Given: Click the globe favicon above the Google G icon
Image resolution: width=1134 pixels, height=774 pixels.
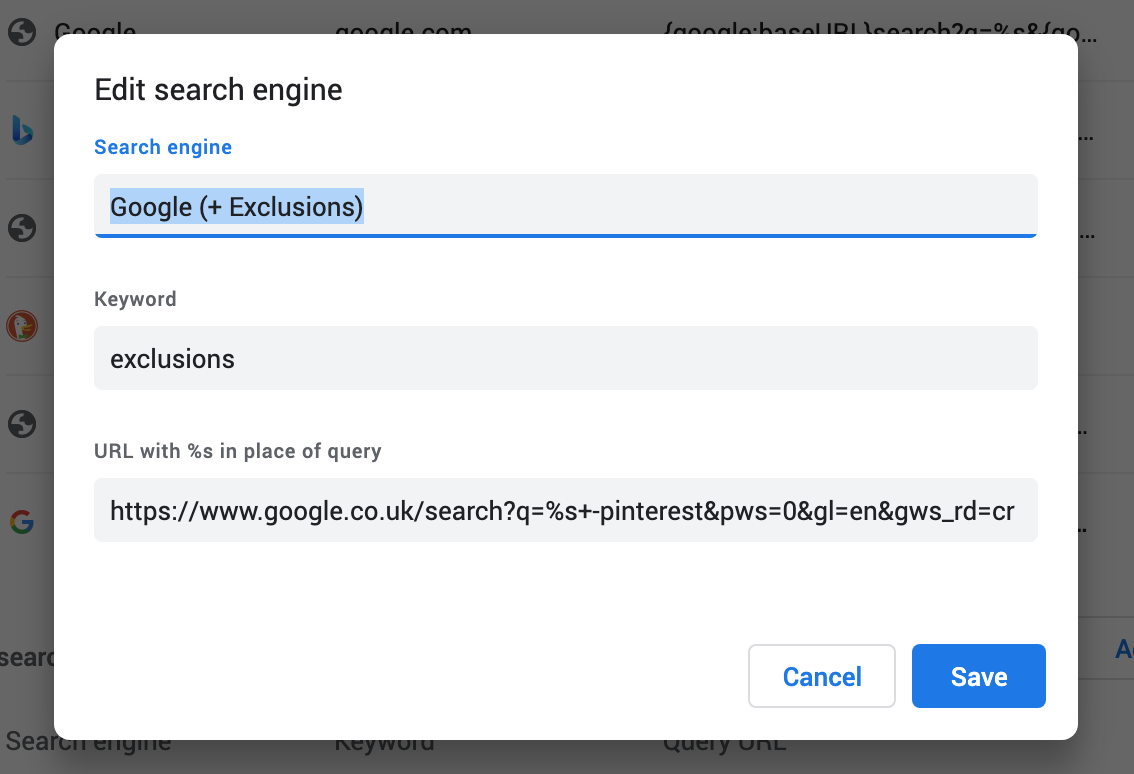Looking at the screenshot, I should [x=23, y=424].
